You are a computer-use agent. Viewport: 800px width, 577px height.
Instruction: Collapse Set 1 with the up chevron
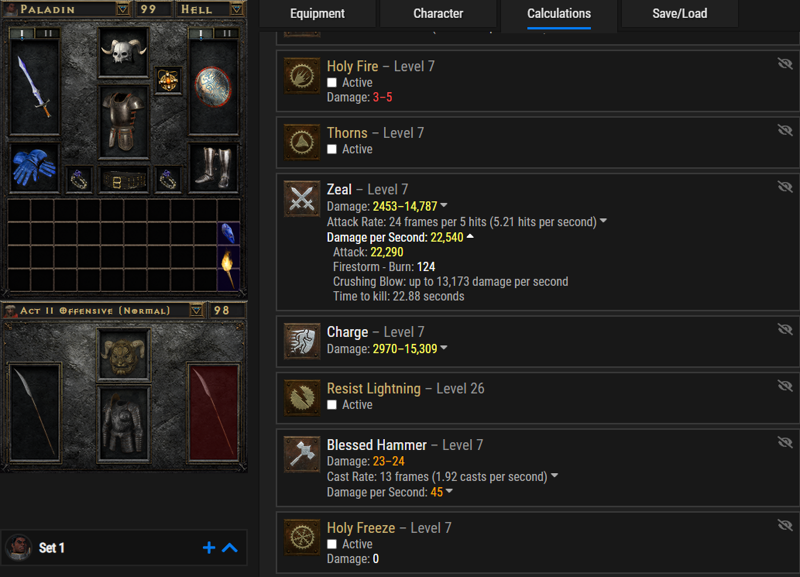(230, 548)
